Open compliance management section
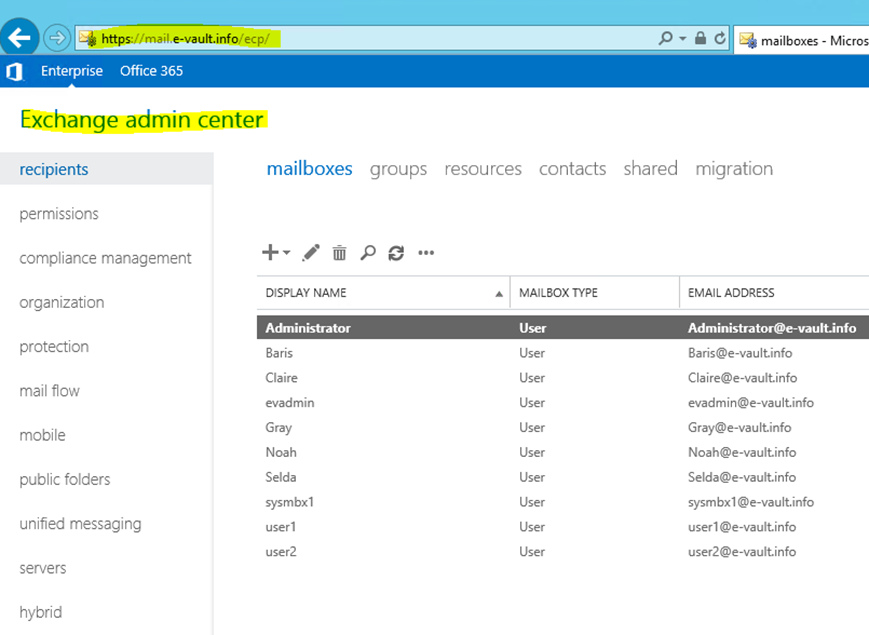The height and width of the screenshot is (635, 869). [x=106, y=258]
